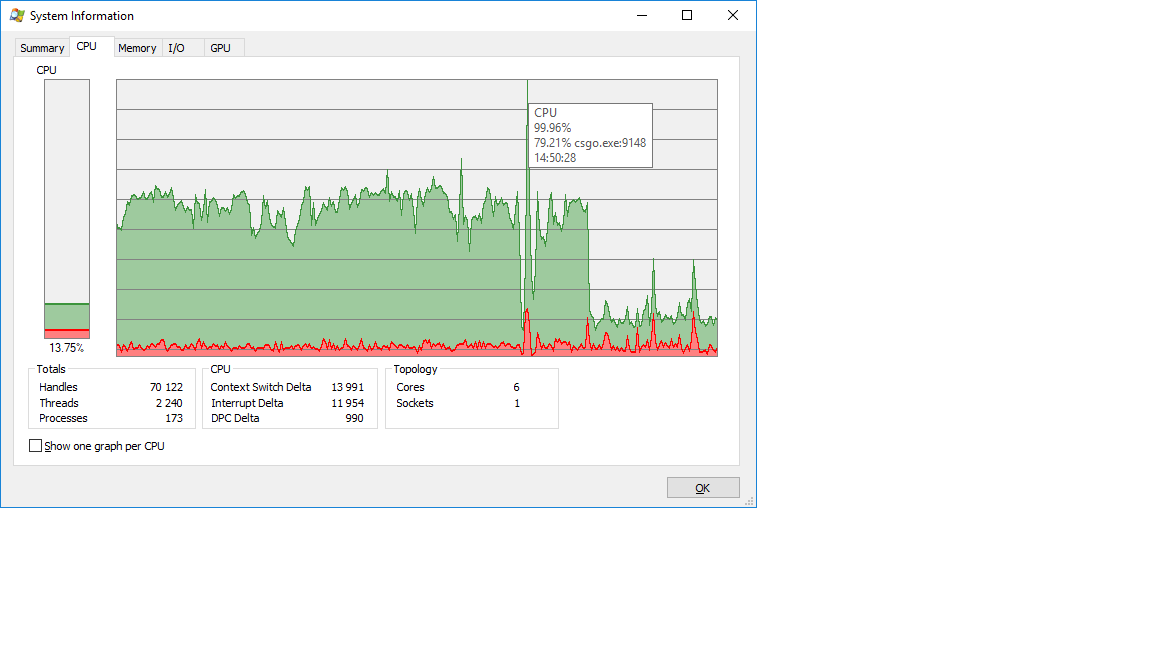Click the Handles value 70 122
This screenshot has height=648, width=1152.
pyautogui.click(x=166, y=387)
